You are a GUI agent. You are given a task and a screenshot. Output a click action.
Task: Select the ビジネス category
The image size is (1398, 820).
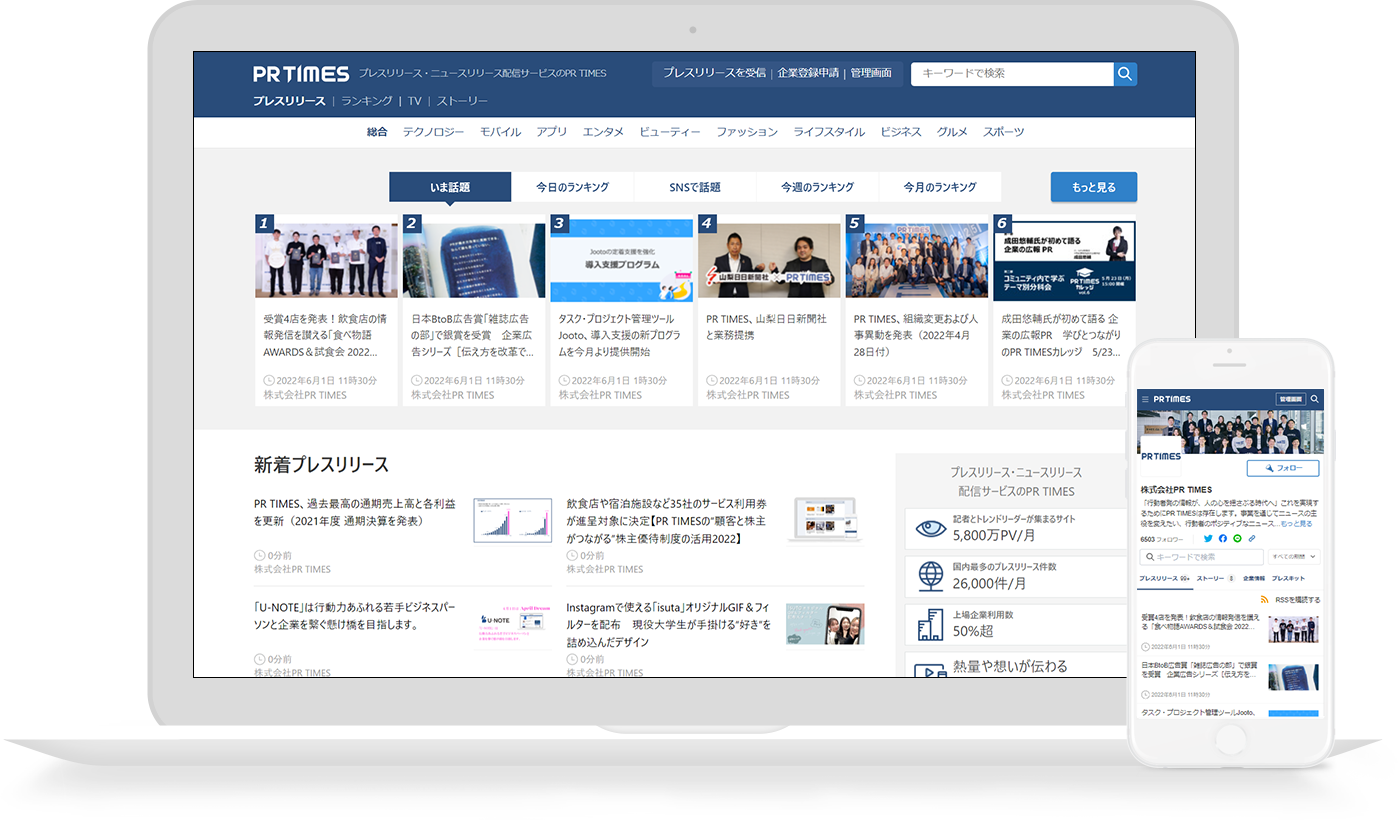coord(901,132)
